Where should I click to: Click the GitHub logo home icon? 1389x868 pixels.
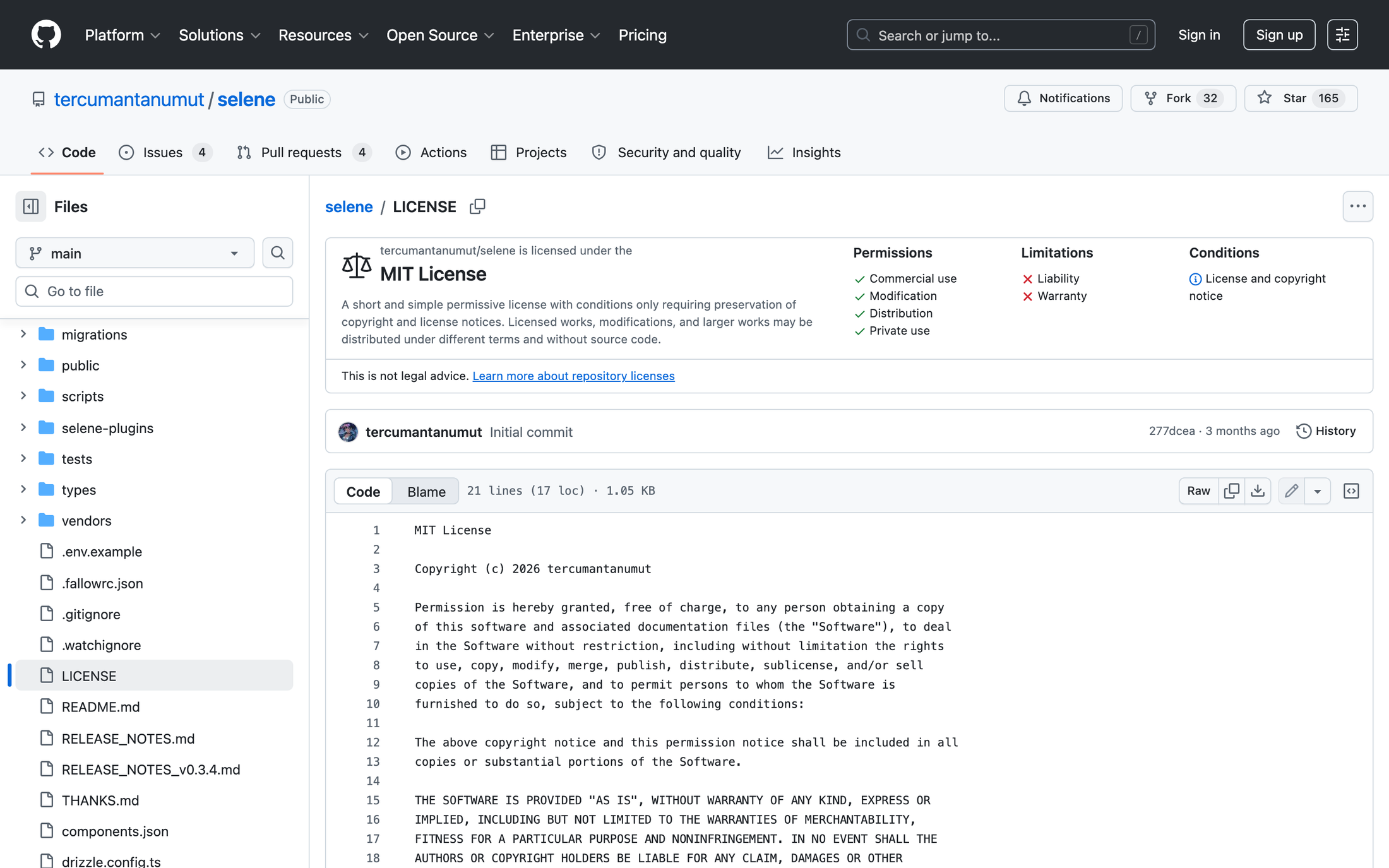point(46,35)
